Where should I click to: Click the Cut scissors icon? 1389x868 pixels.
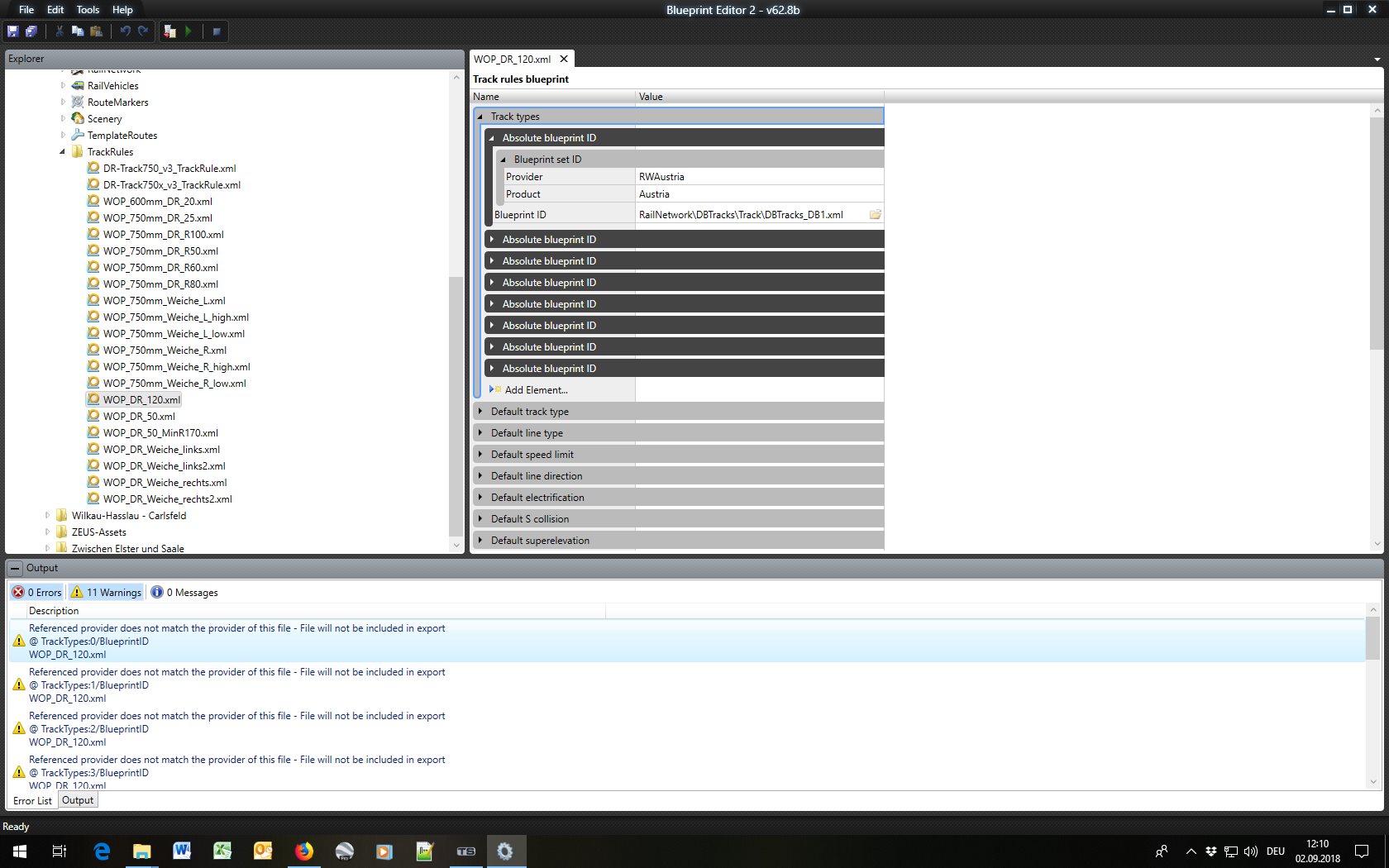click(60, 31)
